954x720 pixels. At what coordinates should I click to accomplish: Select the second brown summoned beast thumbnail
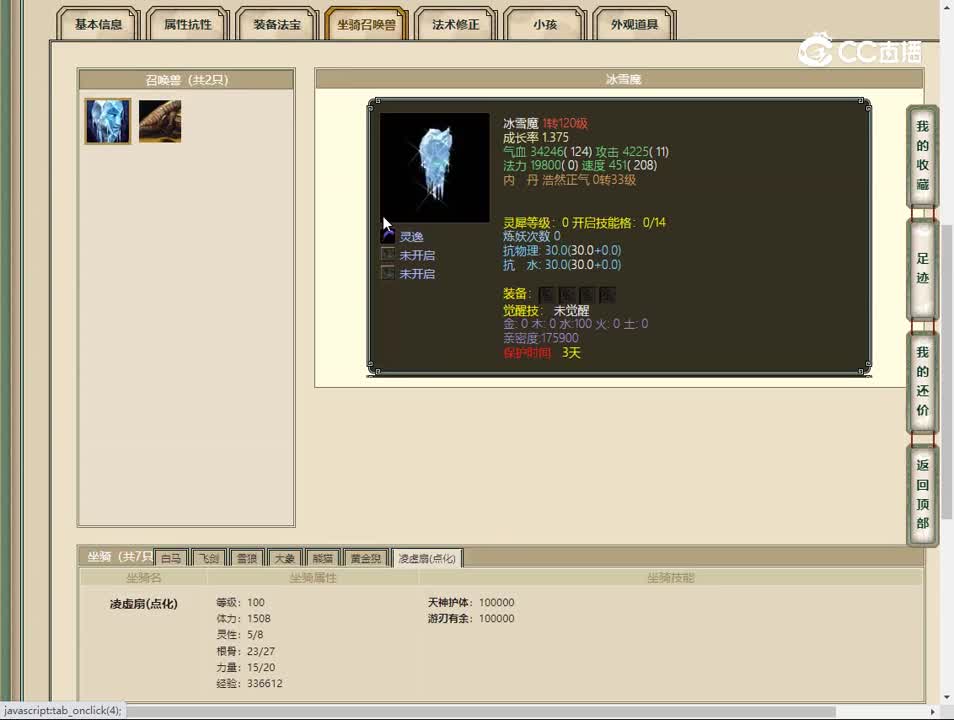coord(160,121)
